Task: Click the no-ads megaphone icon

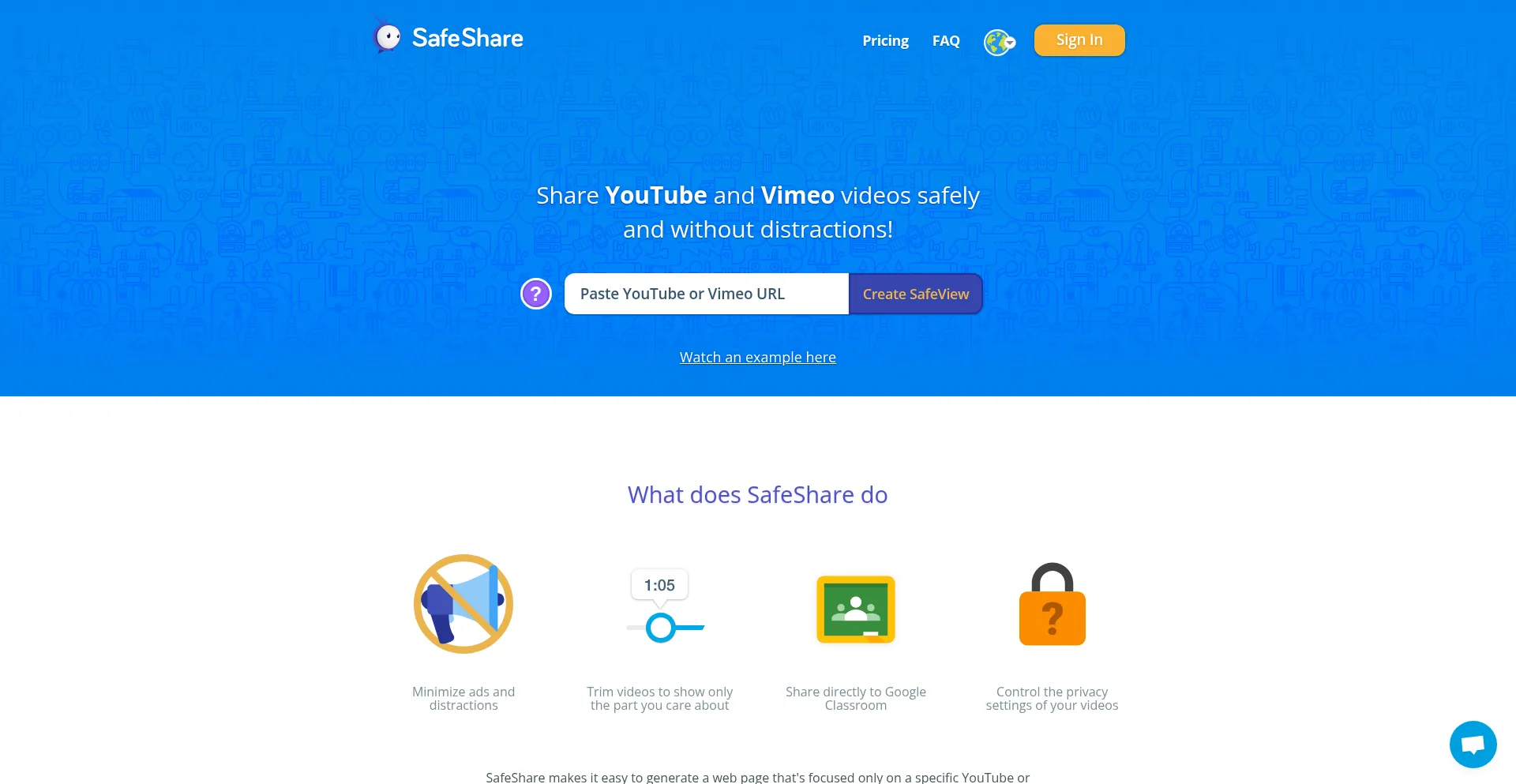Action: pos(463,604)
